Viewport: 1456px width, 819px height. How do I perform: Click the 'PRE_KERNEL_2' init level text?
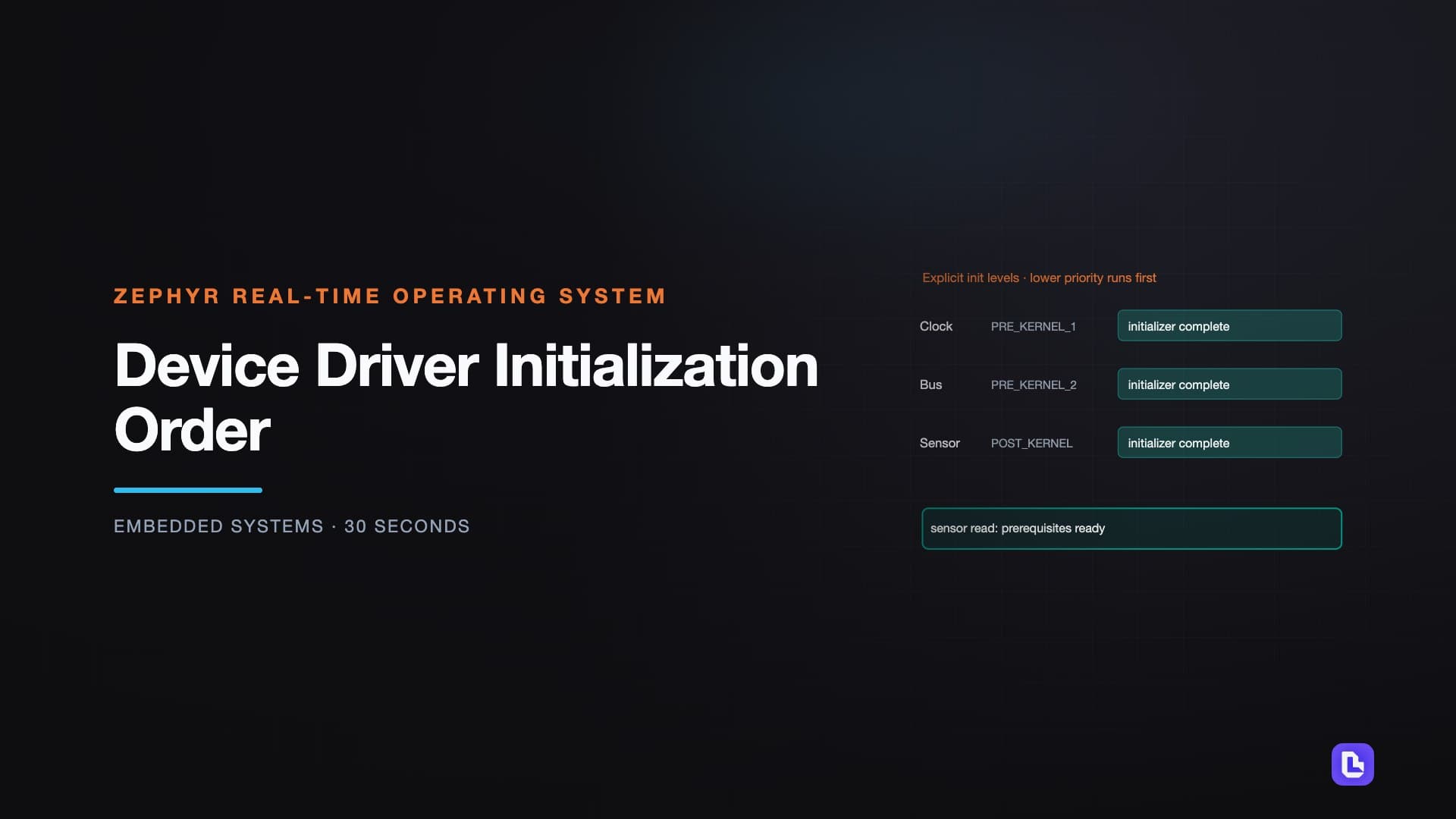click(1034, 384)
